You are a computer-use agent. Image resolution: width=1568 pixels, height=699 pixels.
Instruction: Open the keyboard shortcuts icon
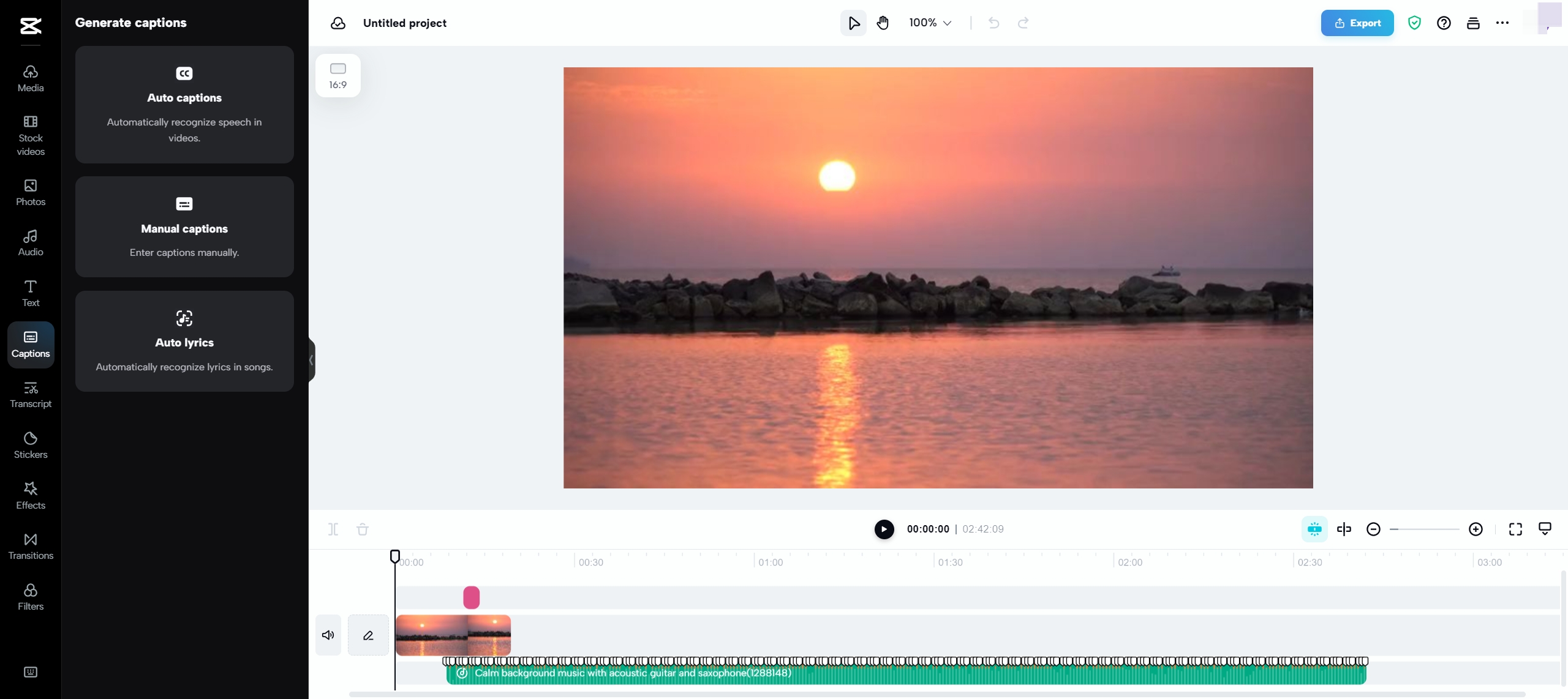click(31, 672)
